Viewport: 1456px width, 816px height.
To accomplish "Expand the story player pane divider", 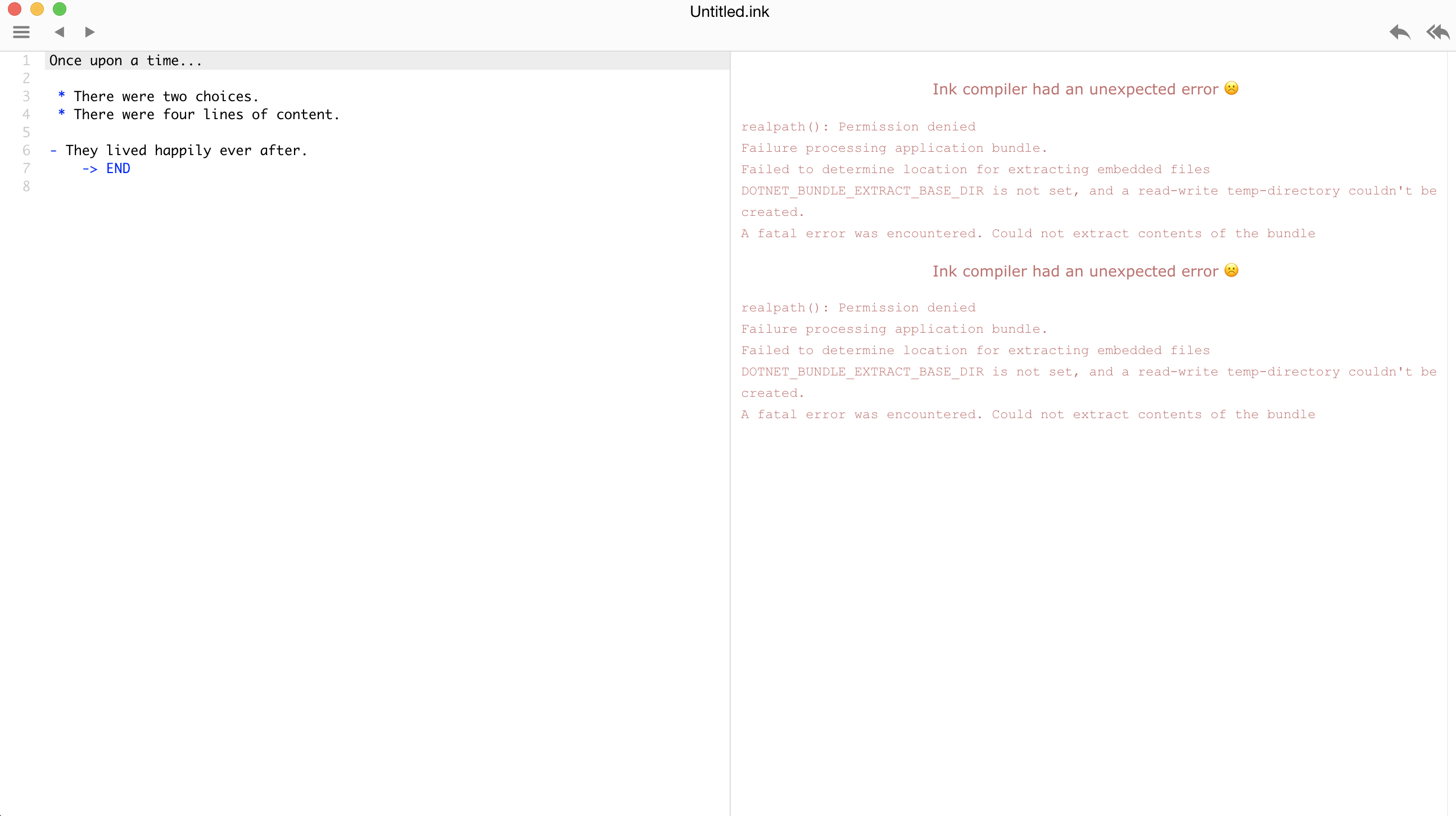I will tap(730, 396).
